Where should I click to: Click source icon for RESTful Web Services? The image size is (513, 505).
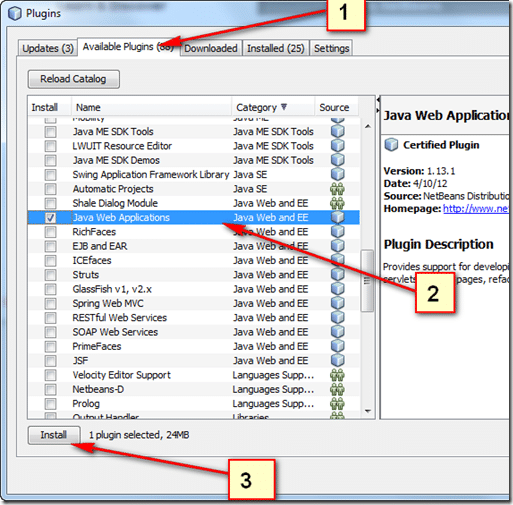click(x=337, y=317)
